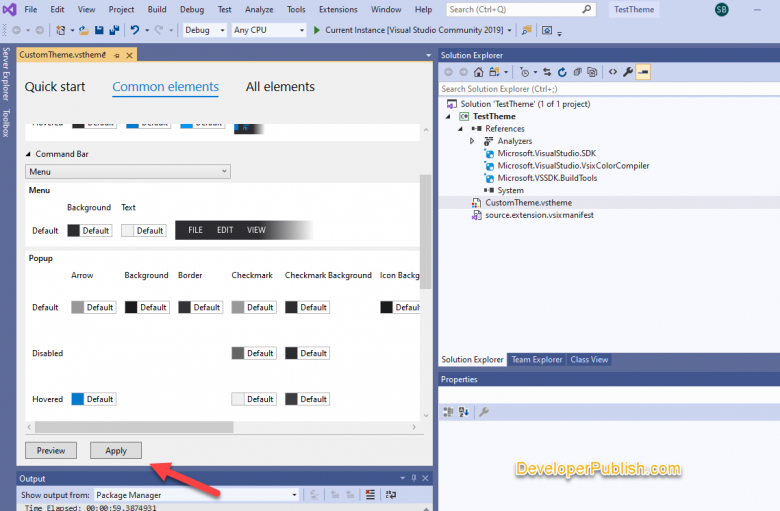Image resolution: width=780 pixels, height=511 pixels.
Task: Refresh the Solution Explorer
Action: pos(562,72)
